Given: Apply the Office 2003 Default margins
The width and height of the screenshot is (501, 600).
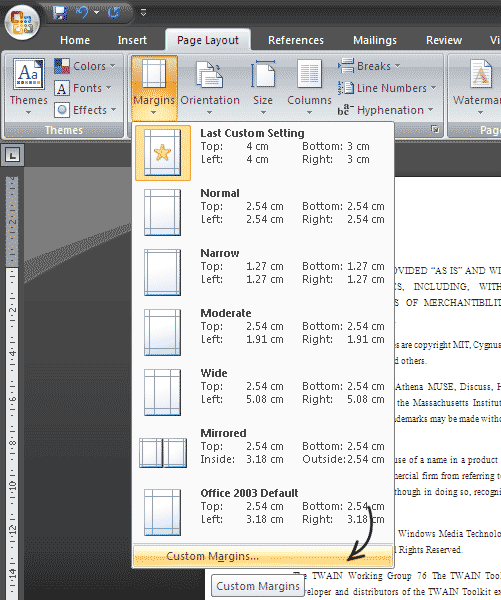Looking at the screenshot, I should point(263,512).
